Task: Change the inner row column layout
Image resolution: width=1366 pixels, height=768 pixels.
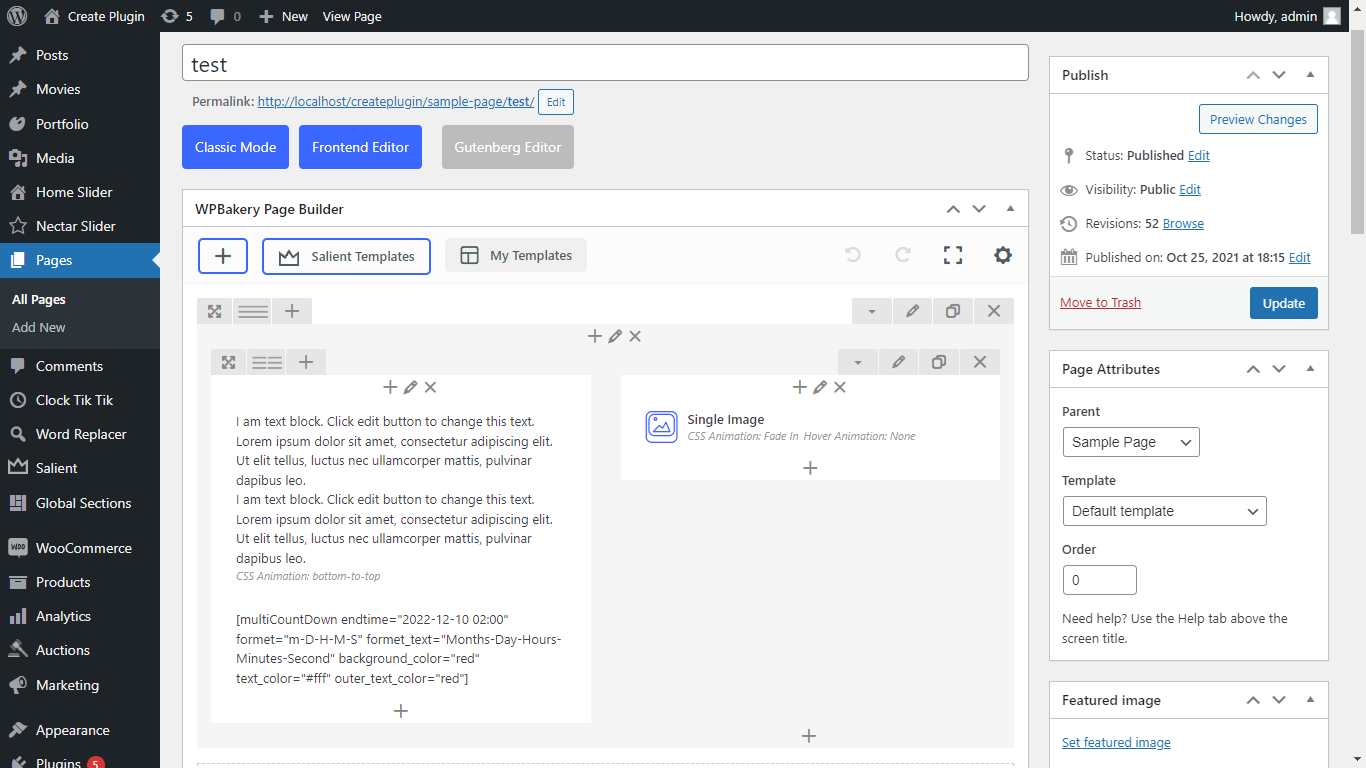Action: pyautogui.click(x=266, y=362)
